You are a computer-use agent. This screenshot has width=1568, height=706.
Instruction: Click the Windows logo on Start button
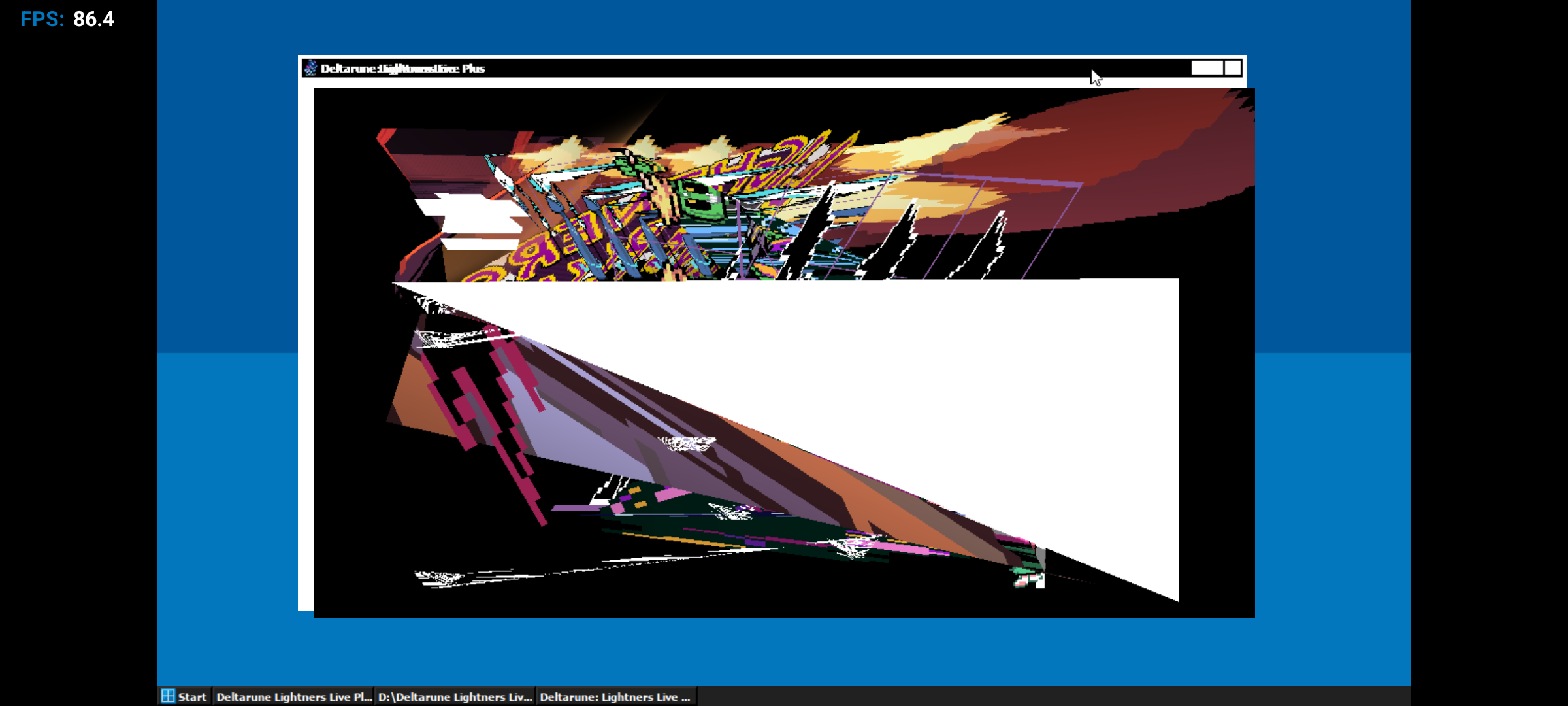pos(168,696)
